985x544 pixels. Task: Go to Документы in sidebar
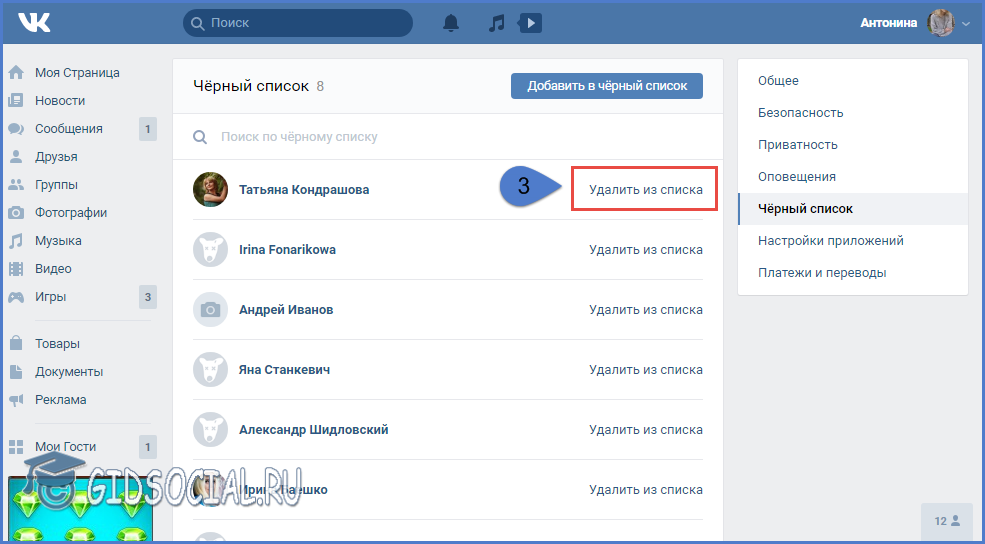(69, 372)
